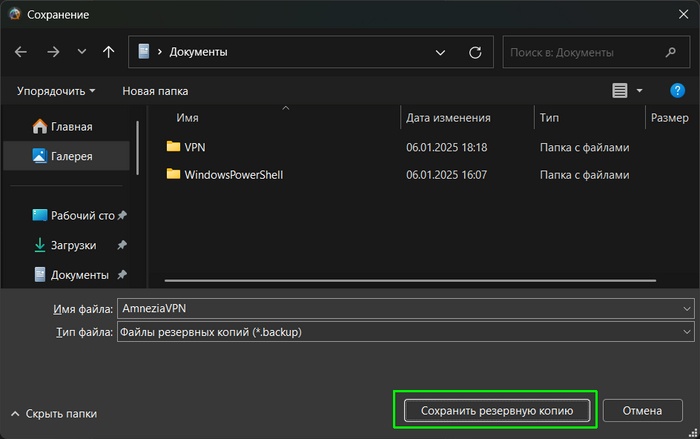Expand the Имя файла suggestions dropdown
Image resolution: width=700 pixels, height=439 pixels.
tap(686, 308)
